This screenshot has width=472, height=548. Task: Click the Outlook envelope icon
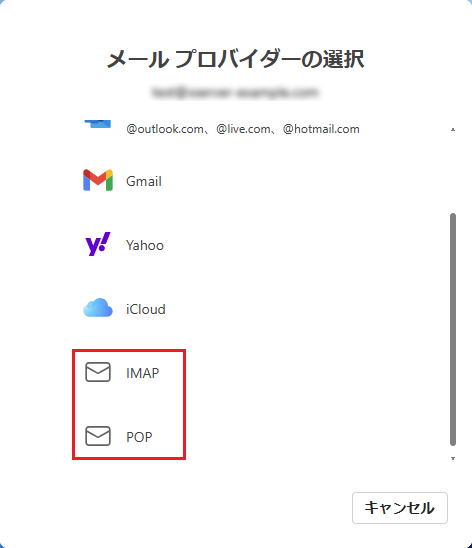(98, 124)
